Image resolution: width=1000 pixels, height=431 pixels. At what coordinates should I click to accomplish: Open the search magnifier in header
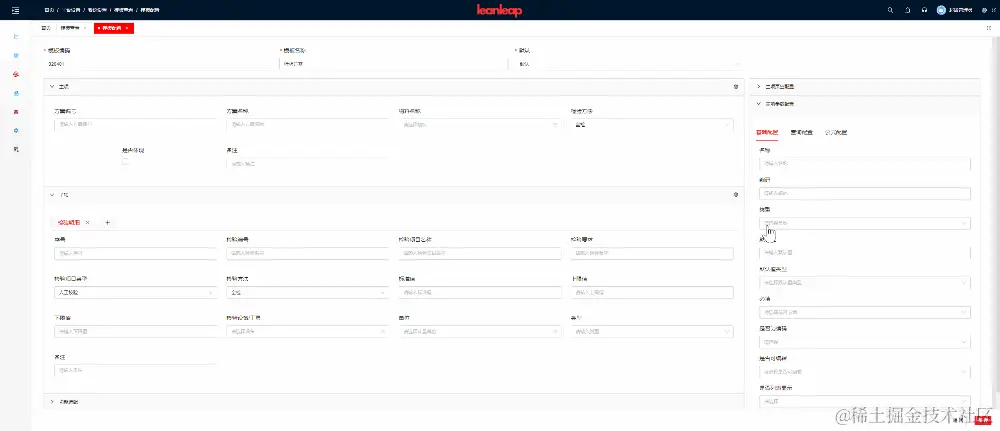[x=890, y=10]
